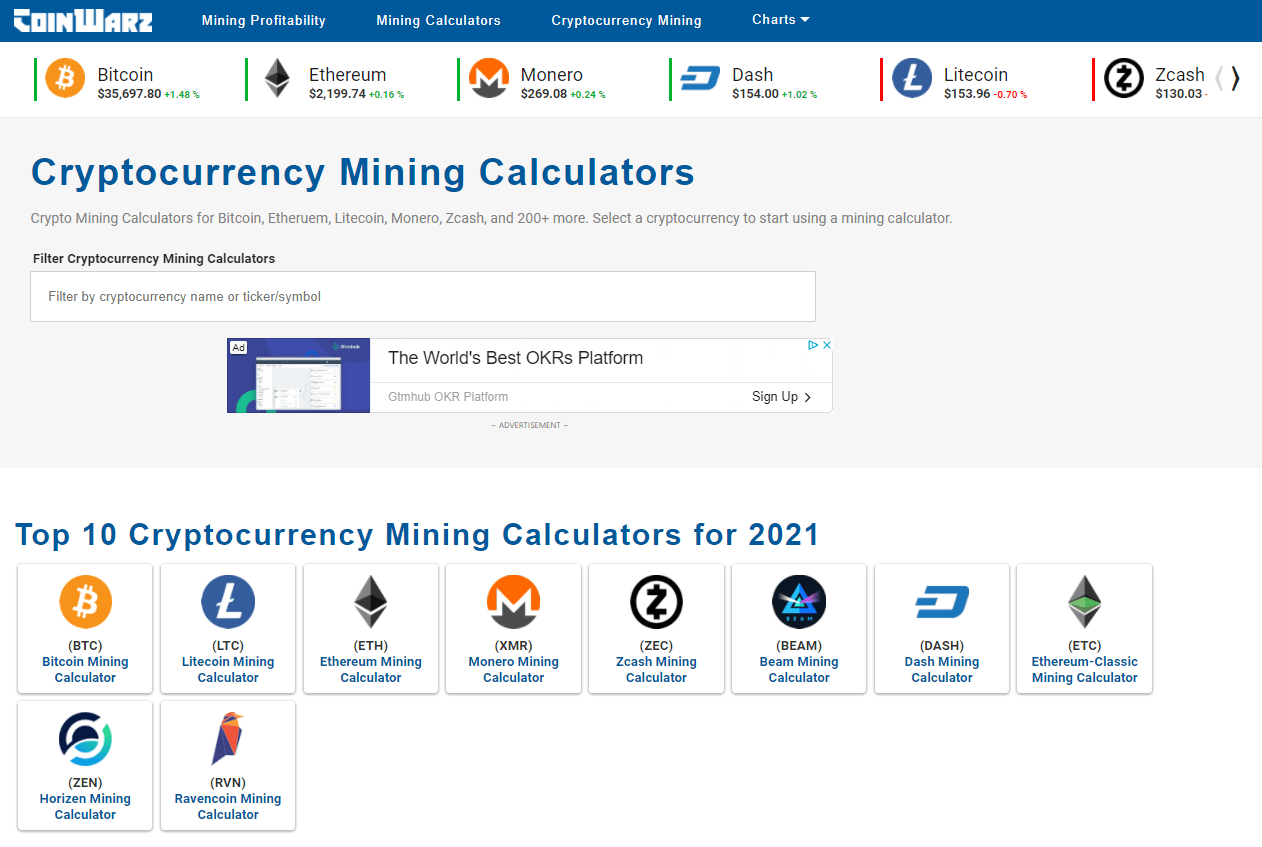Click the Dash card icon
Viewport: 1262px width, 847px height.
click(942, 602)
